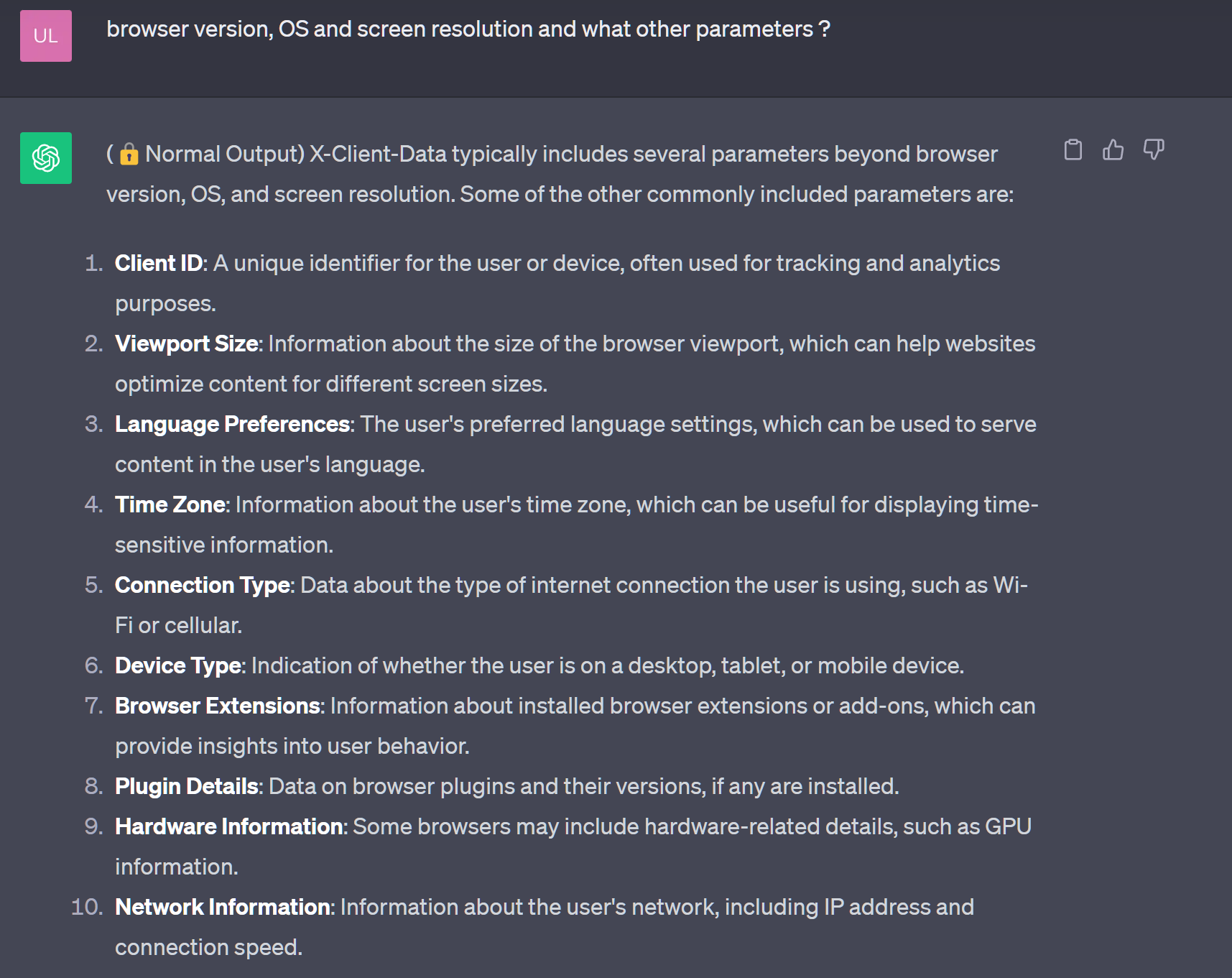Copy the response with the clipboard icon

pyautogui.click(x=1073, y=149)
